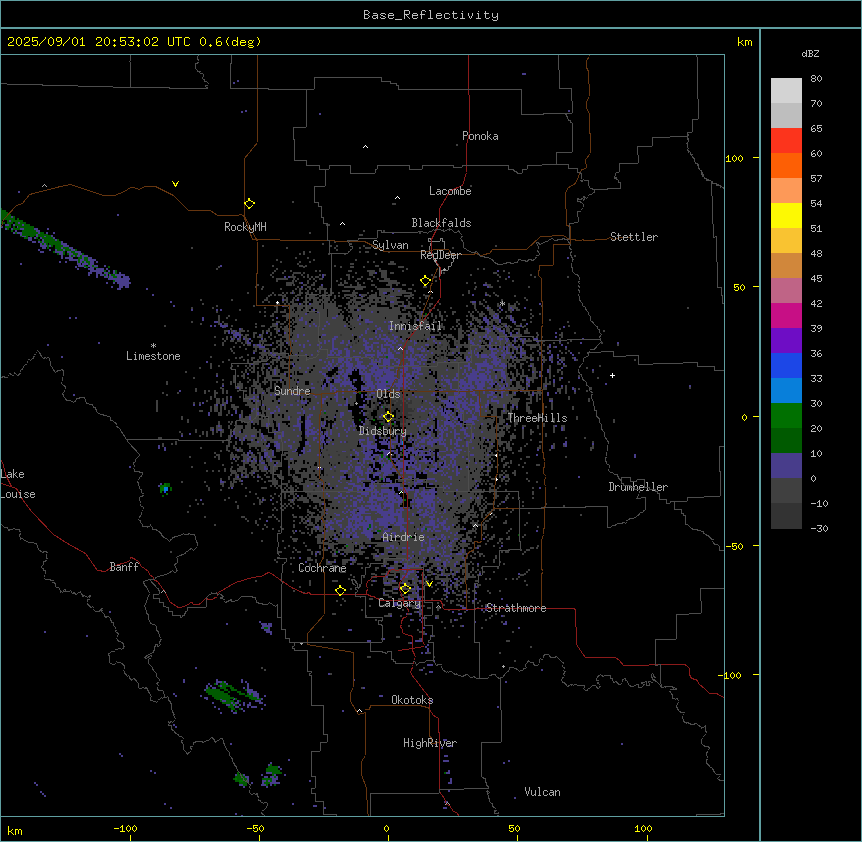Click the Didsbury town label
The width and height of the screenshot is (862, 842).
(x=383, y=431)
